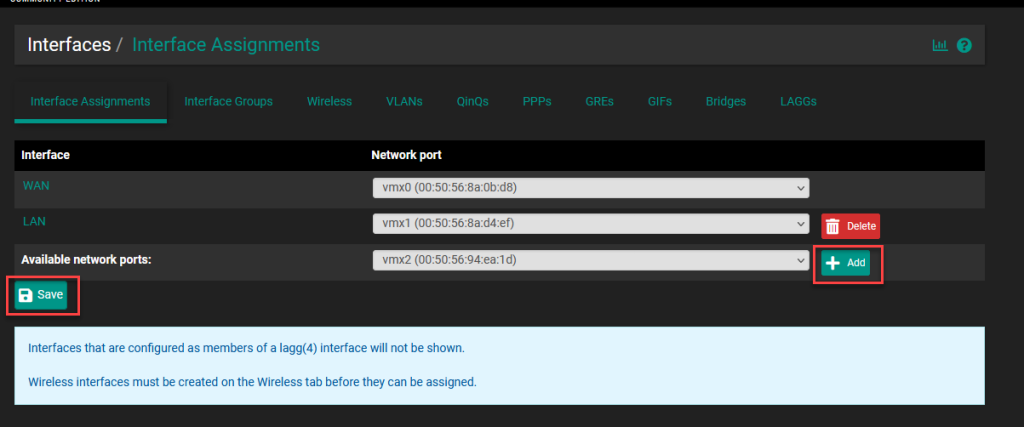Save the interface assignments

41,295
